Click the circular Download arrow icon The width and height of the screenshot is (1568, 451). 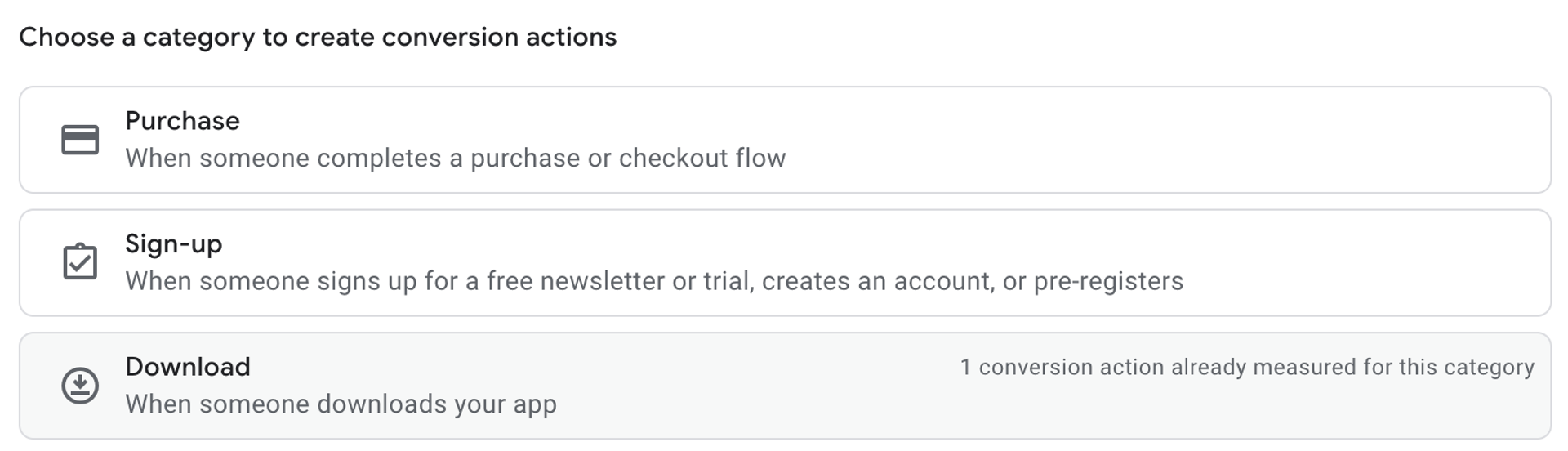click(80, 386)
